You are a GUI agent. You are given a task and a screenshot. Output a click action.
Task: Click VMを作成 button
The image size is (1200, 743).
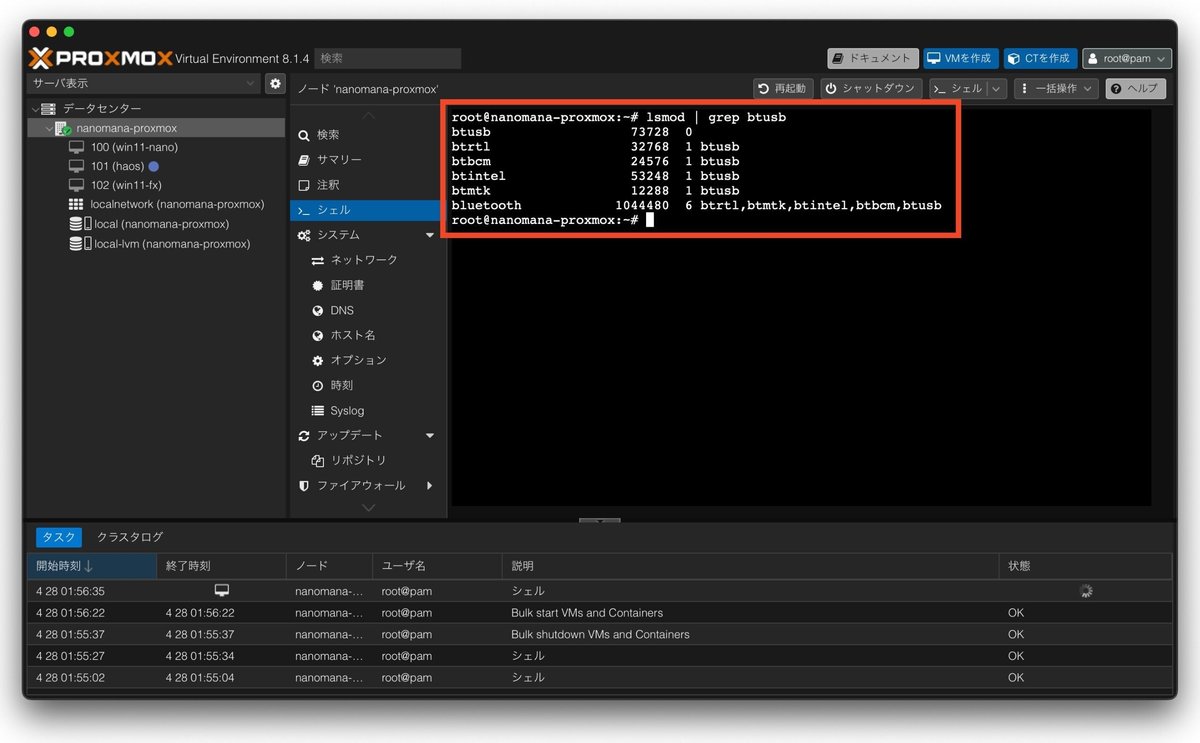tap(960, 58)
